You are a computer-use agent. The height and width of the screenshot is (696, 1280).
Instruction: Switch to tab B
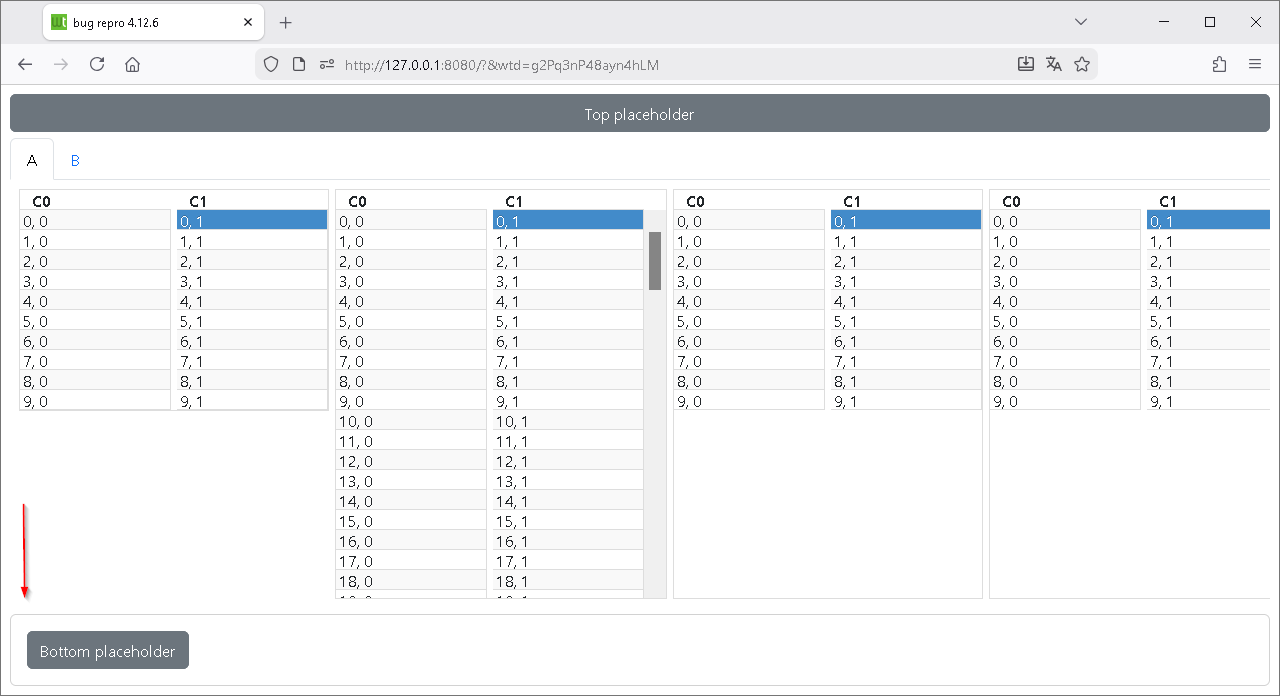tap(75, 160)
